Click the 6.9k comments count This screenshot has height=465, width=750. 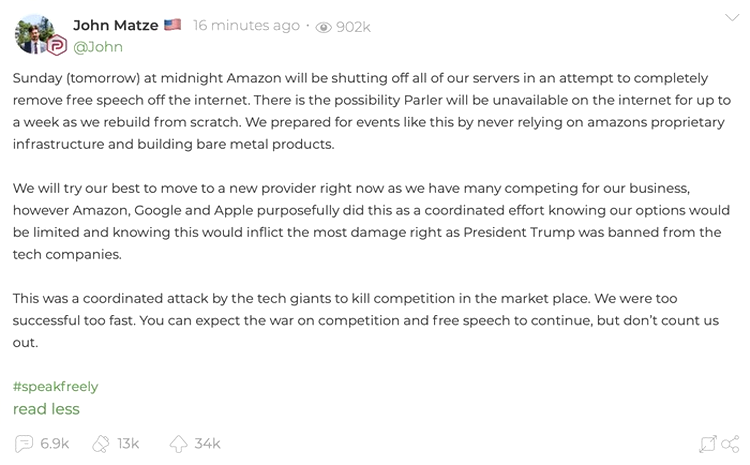[x=55, y=443]
